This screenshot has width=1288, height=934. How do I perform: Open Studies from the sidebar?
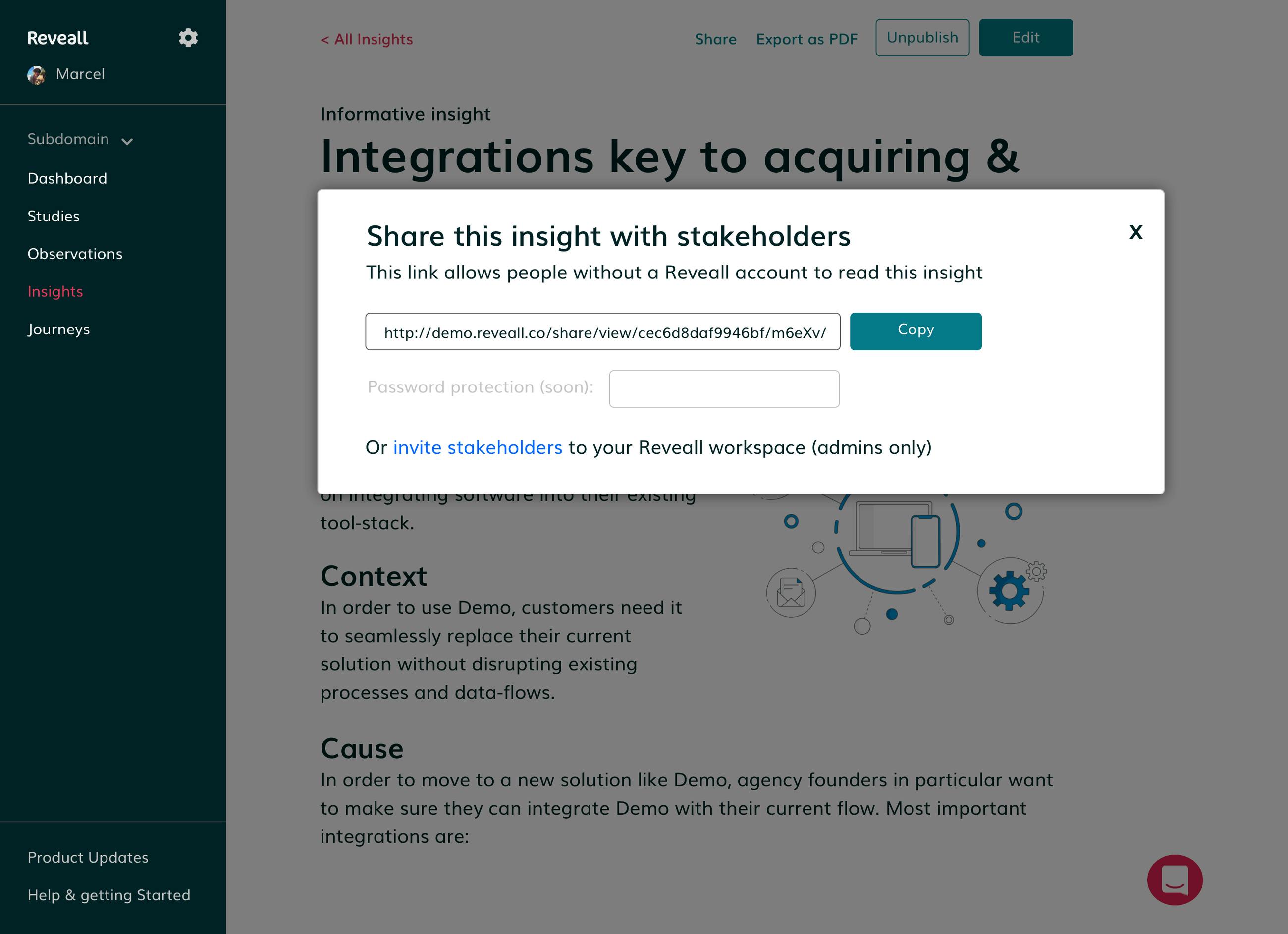coord(54,216)
